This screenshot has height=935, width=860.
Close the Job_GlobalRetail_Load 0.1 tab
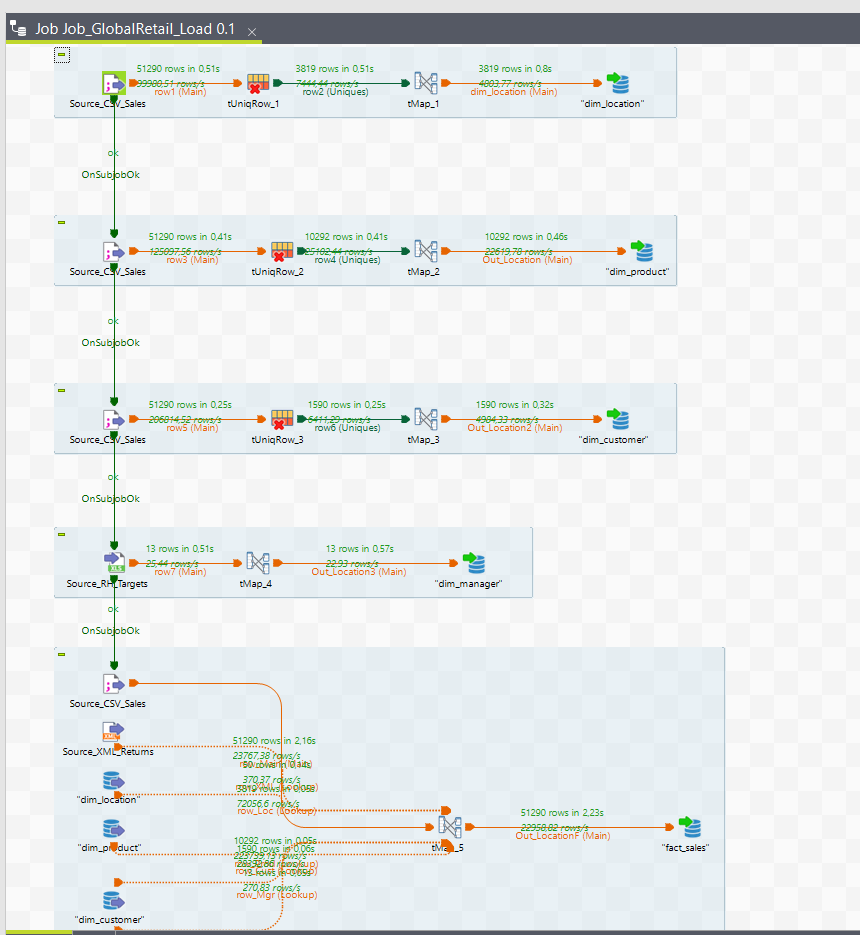[x=252, y=32]
